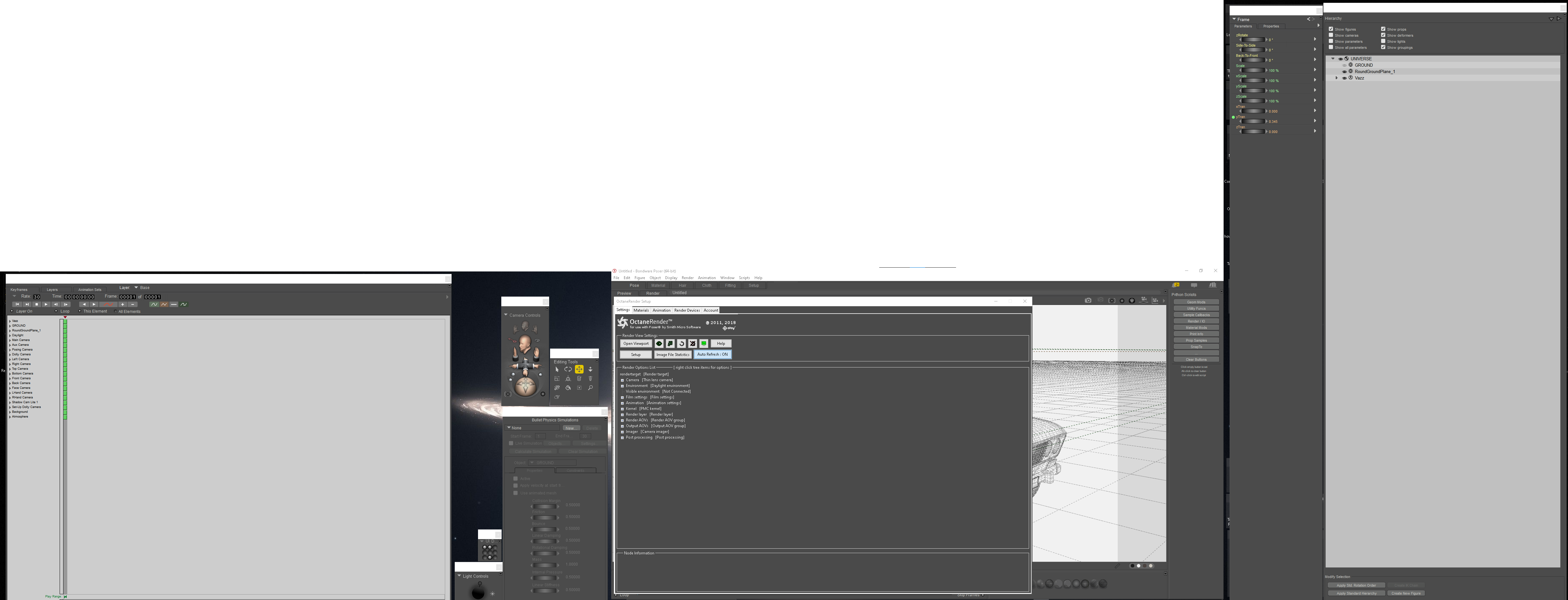Click the stop button in the animation controls
This screenshot has width=1568, height=600.
(37, 305)
